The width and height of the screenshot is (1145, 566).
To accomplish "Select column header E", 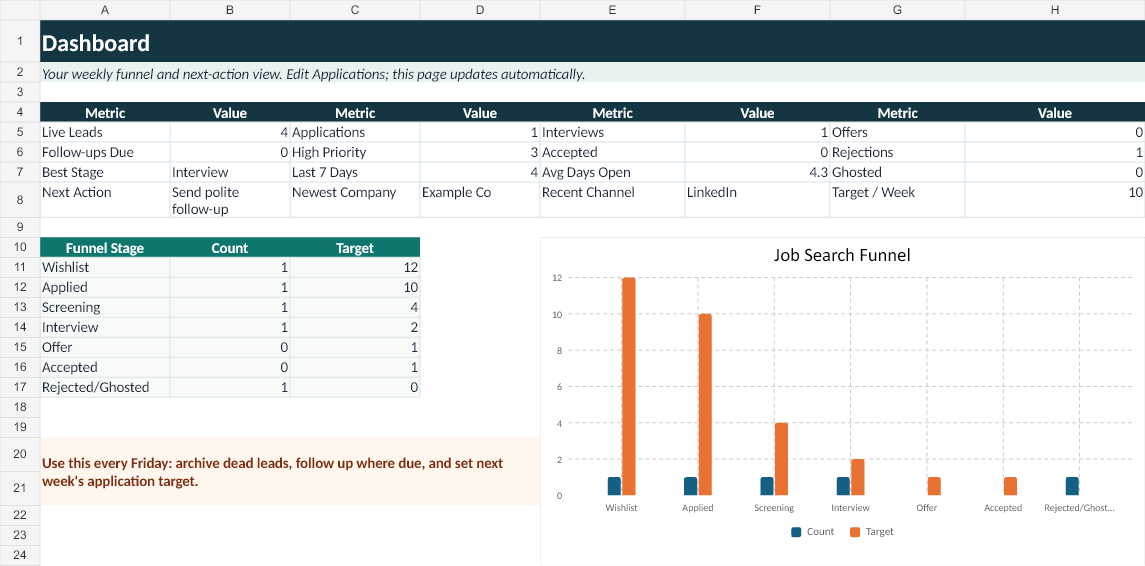I will coord(612,10).
